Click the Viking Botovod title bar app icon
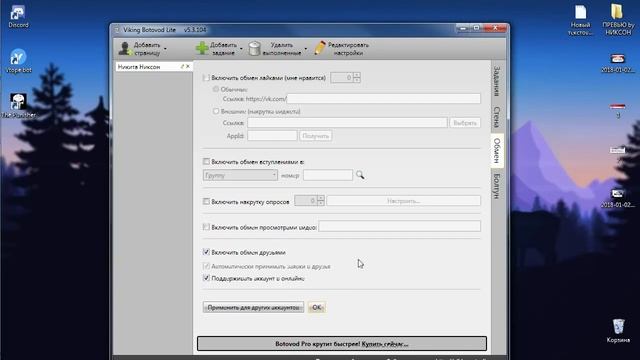 tap(117, 30)
